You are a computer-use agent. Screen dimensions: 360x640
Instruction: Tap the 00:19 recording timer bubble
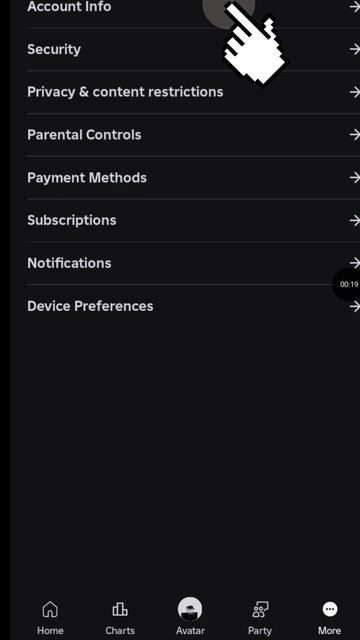click(347, 284)
